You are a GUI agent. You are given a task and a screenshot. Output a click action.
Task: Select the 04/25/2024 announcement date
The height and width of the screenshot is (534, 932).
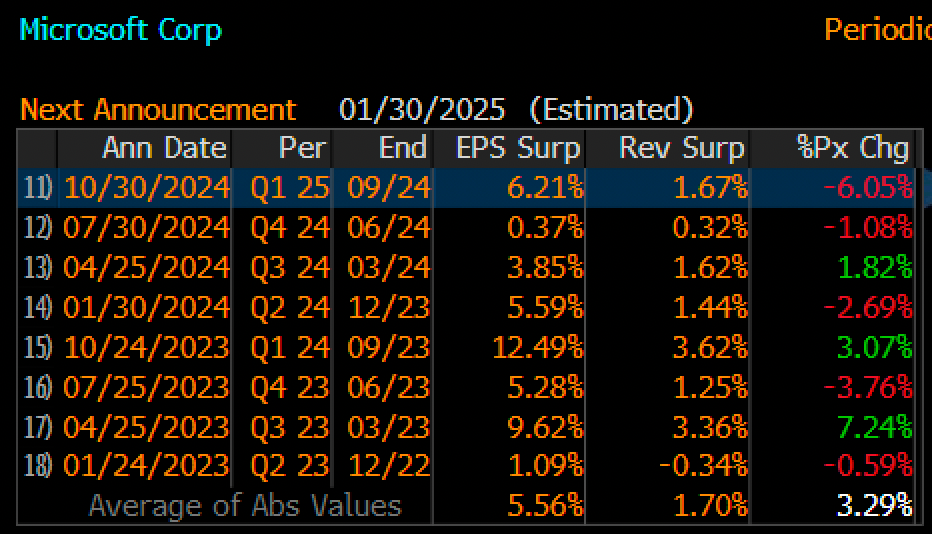click(147, 268)
